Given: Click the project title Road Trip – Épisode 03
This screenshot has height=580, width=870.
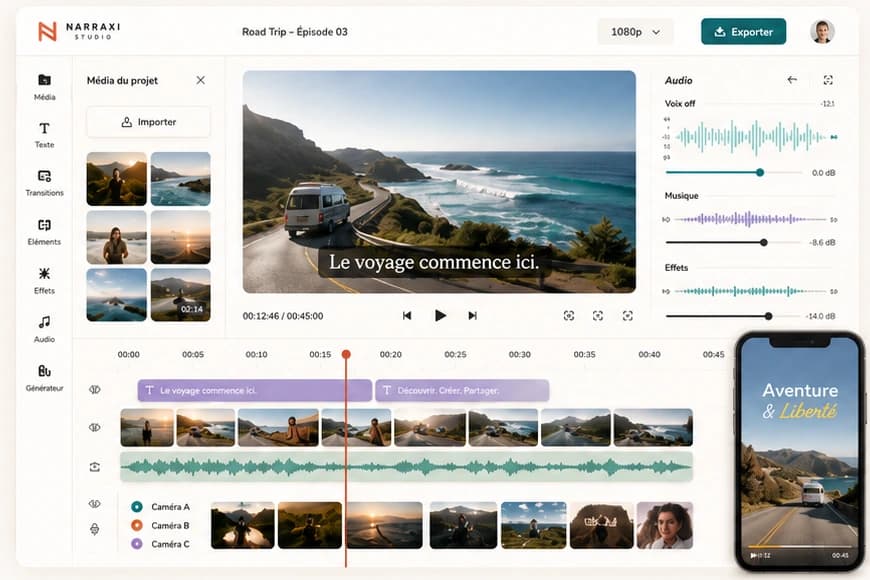Looking at the screenshot, I should tap(295, 32).
